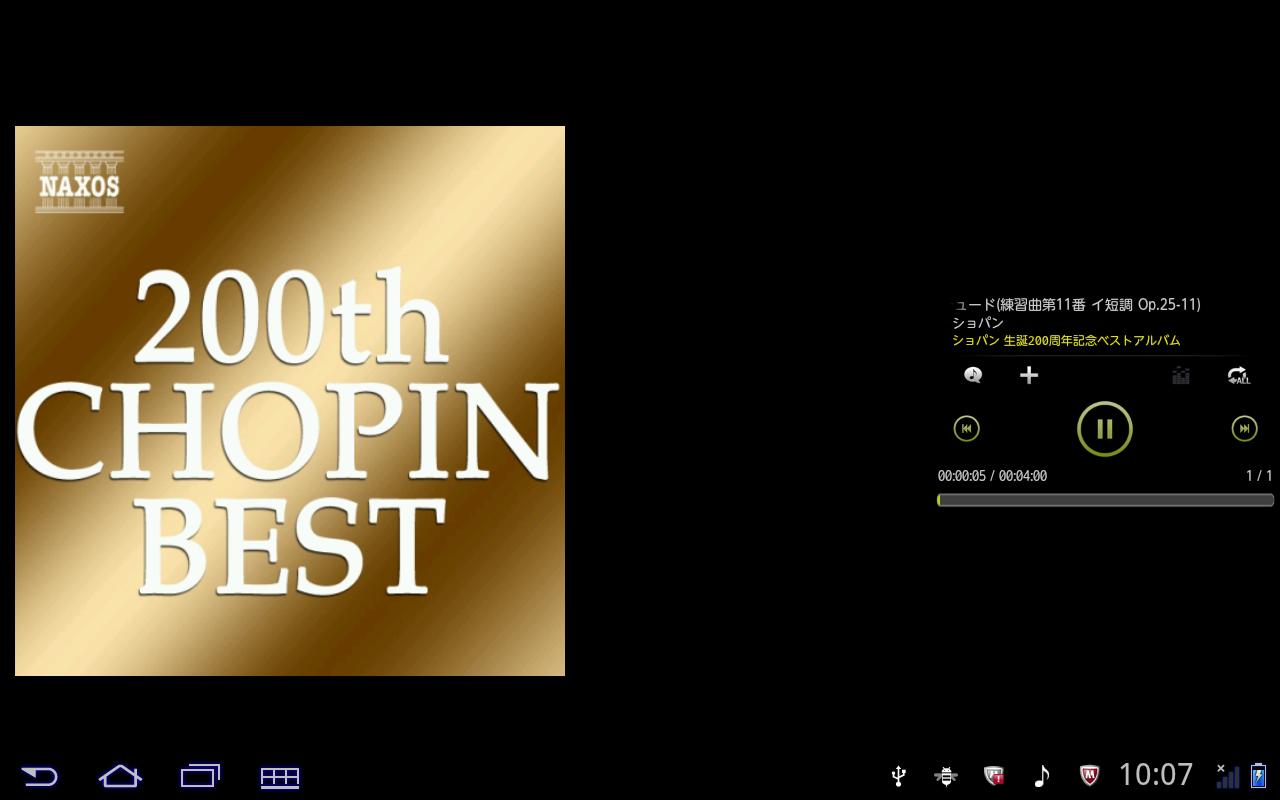Open the McAfee alert shield notification

(993, 776)
